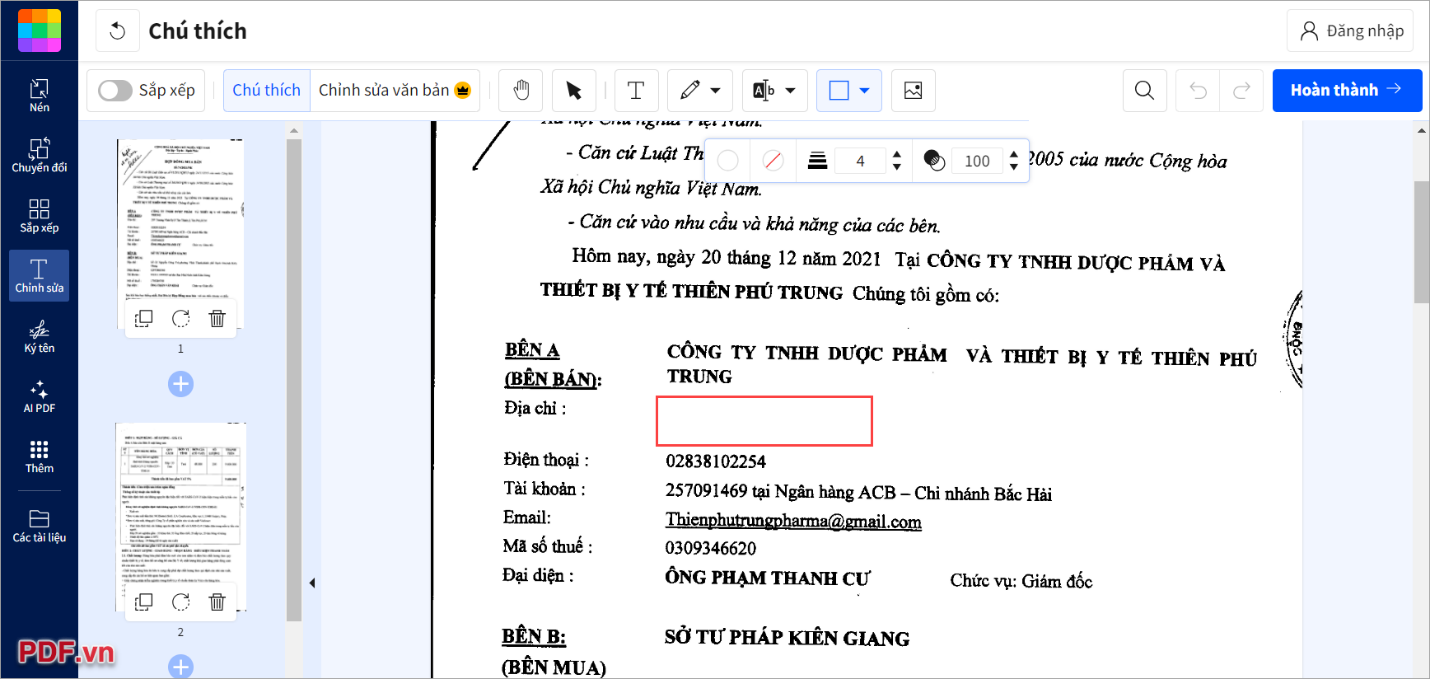Image resolution: width=1430 pixels, height=679 pixels.
Task: Click the Hoàn thành button
Action: (x=1347, y=90)
